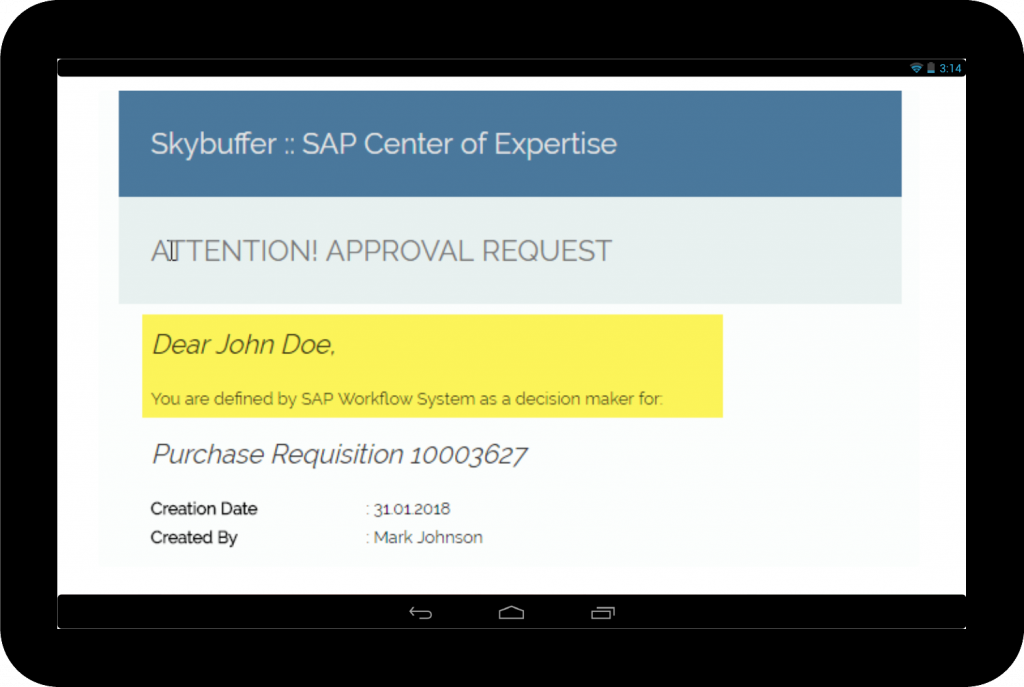Select the Dear John Doe greeting
This screenshot has height=687, width=1024.
[244, 344]
